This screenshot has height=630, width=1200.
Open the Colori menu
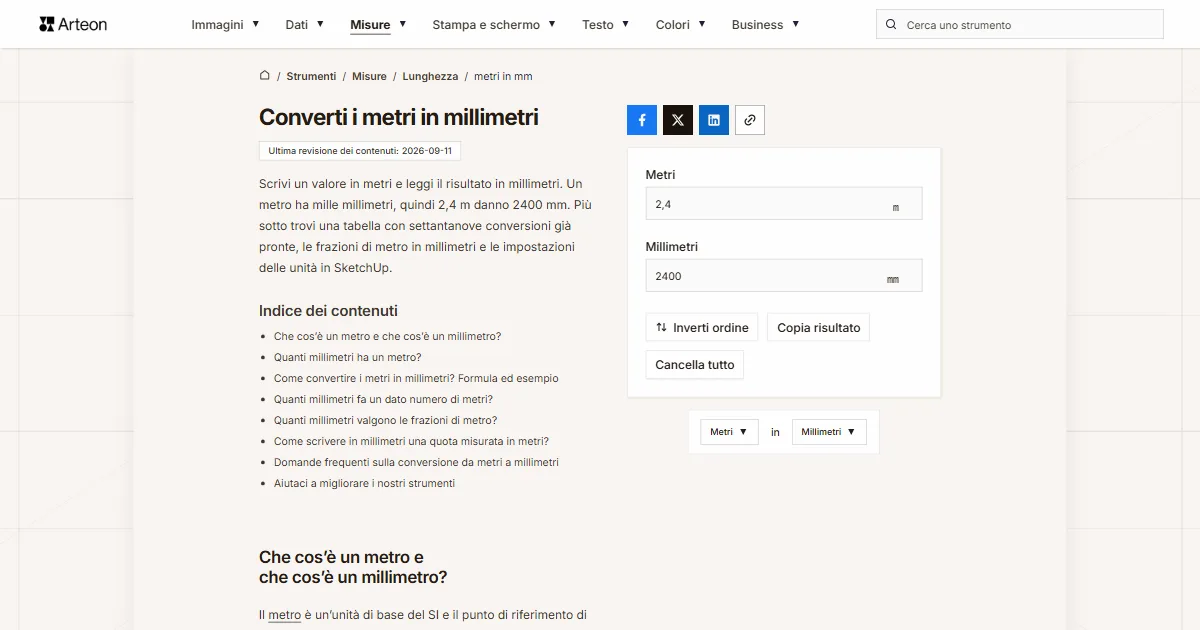click(681, 24)
